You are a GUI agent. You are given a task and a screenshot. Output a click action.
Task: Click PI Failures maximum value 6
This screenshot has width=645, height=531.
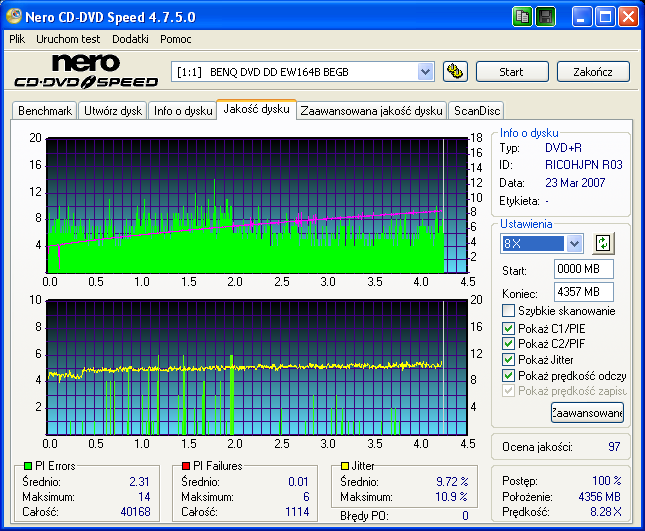(x=306, y=497)
